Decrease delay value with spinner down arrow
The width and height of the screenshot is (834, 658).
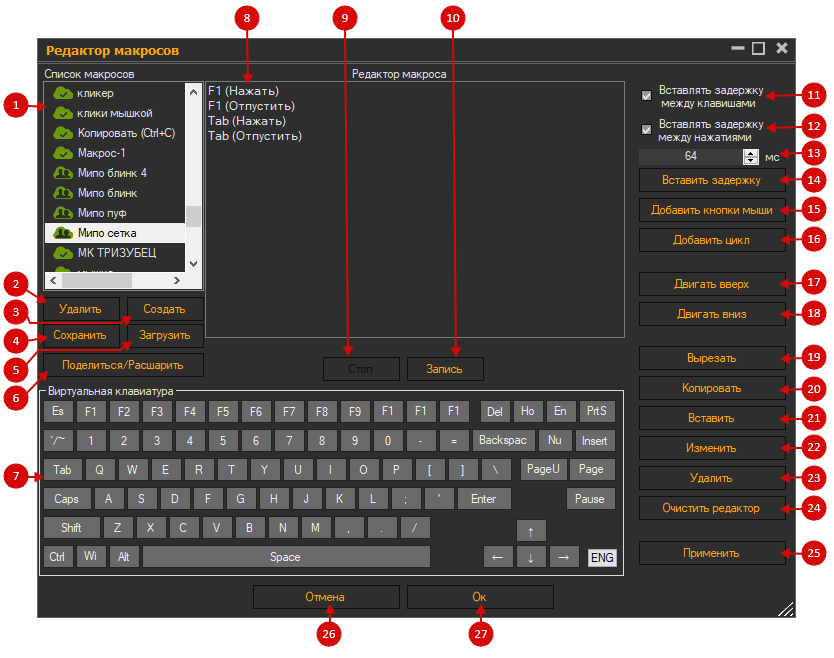click(751, 160)
